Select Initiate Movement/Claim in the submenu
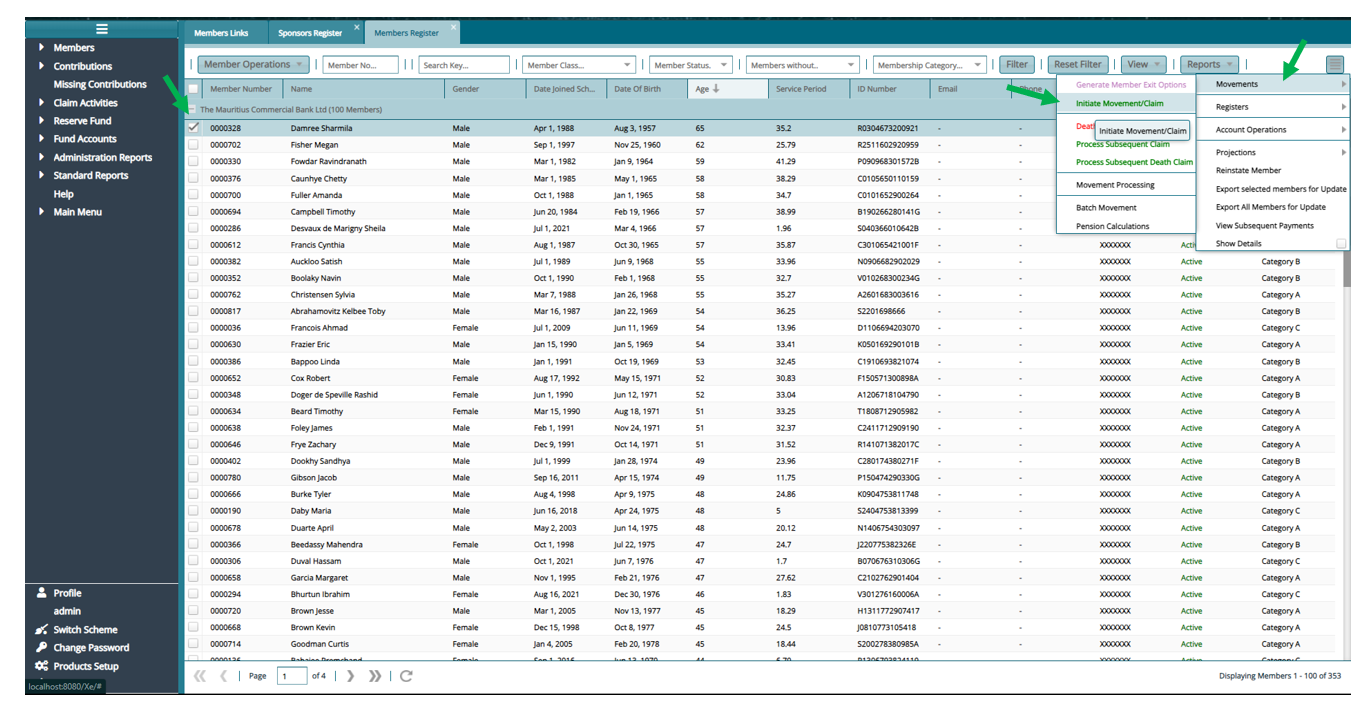Viewport: 1367px width, 703px height. [x=1119, y=104]
